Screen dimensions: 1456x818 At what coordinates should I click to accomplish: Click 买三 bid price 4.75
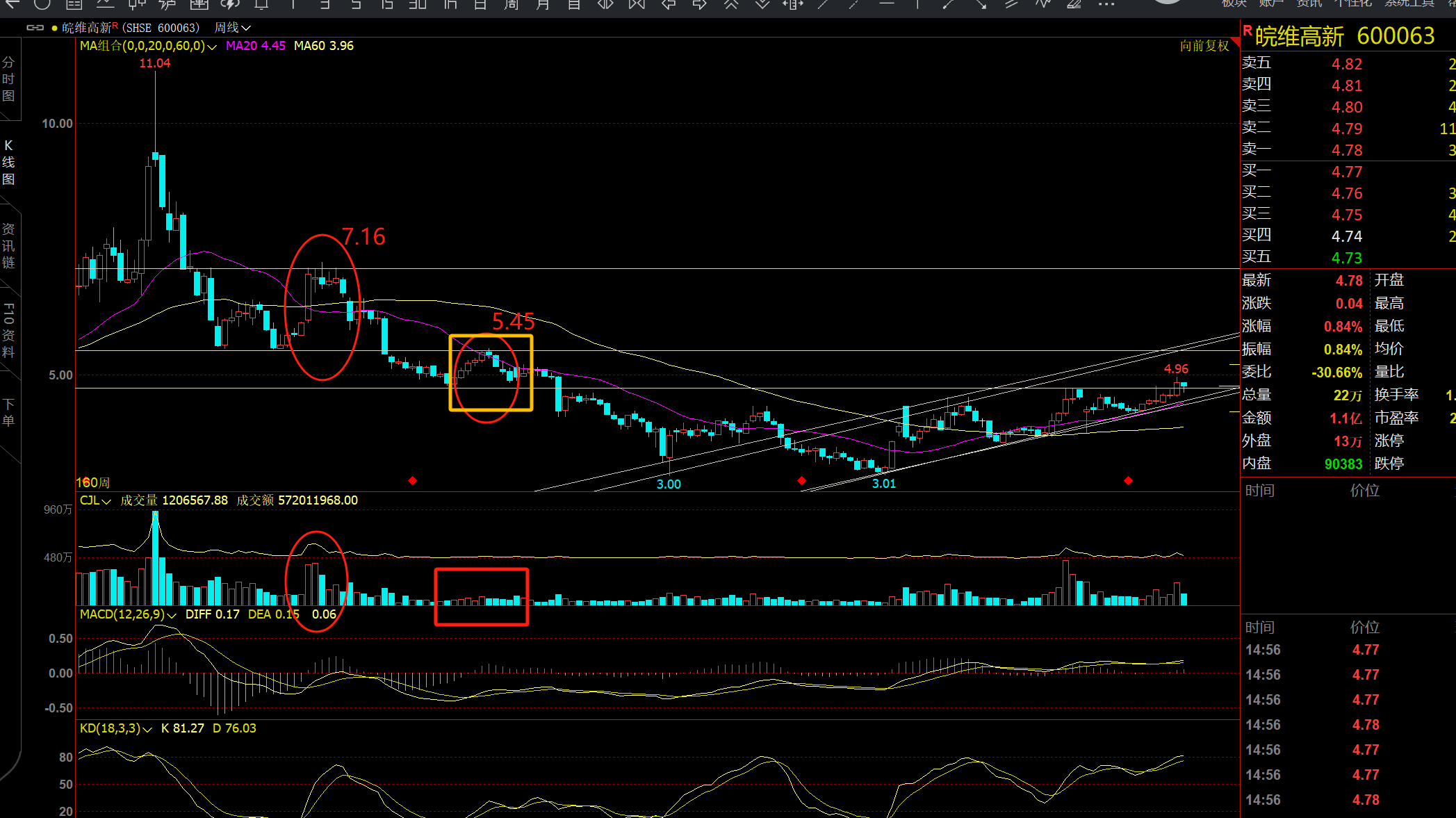click(1346, 215)
